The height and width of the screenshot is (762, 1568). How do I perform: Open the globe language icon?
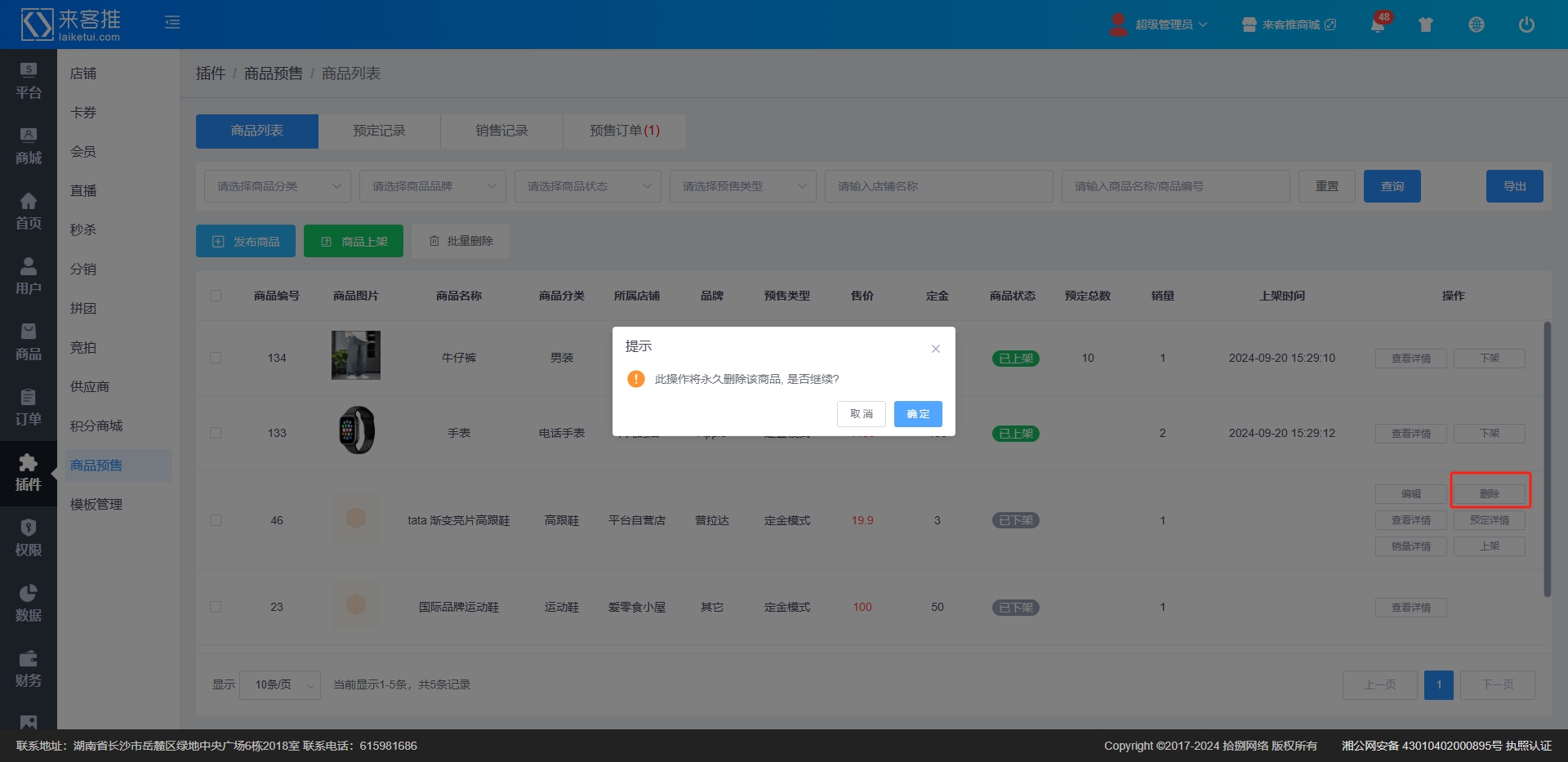point(1476,25)
